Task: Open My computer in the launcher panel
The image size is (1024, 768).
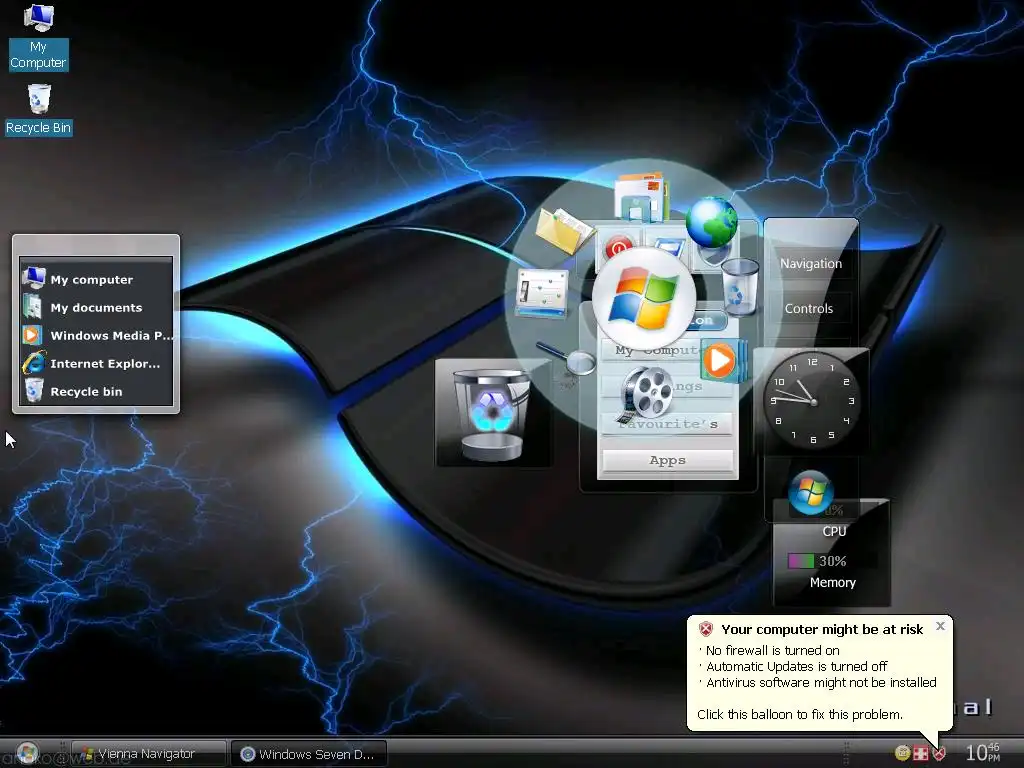Action: [x=97, y=280]
